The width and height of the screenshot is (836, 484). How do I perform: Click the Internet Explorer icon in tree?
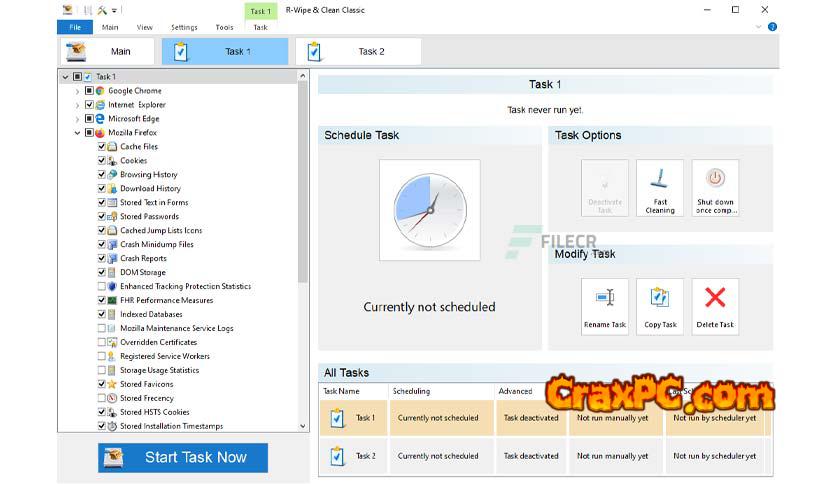100,104
